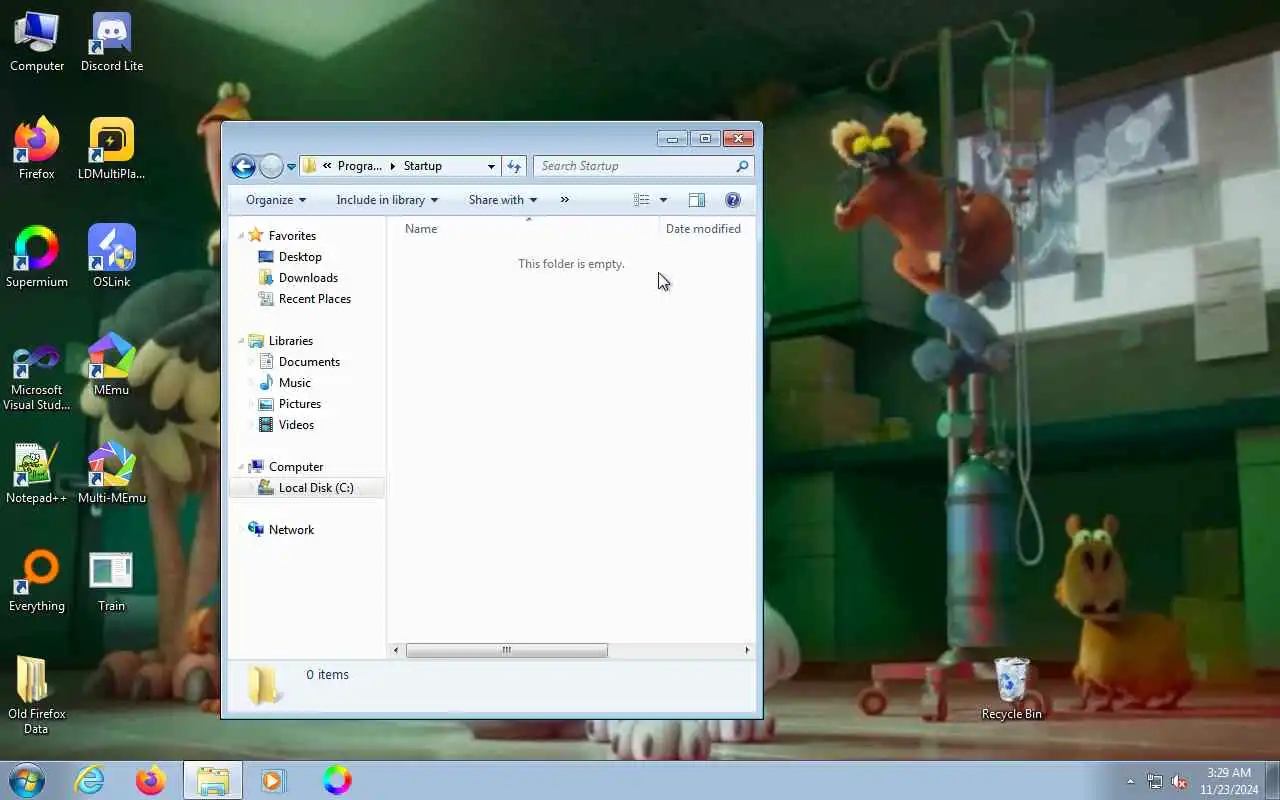Screen dimensions: 1280x800
Task: Select the Old Firefox Data folder
Action: pos(37,696)
